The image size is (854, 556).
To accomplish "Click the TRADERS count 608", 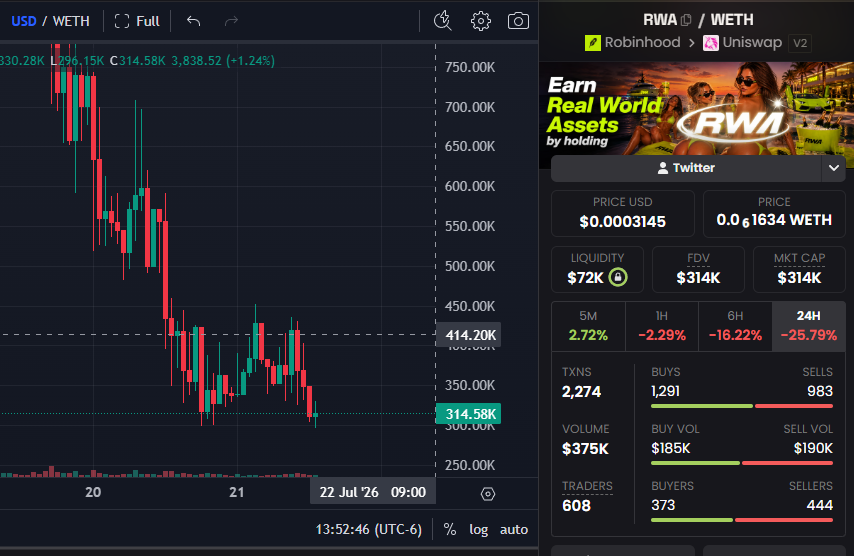I will [x=576, y=505].
